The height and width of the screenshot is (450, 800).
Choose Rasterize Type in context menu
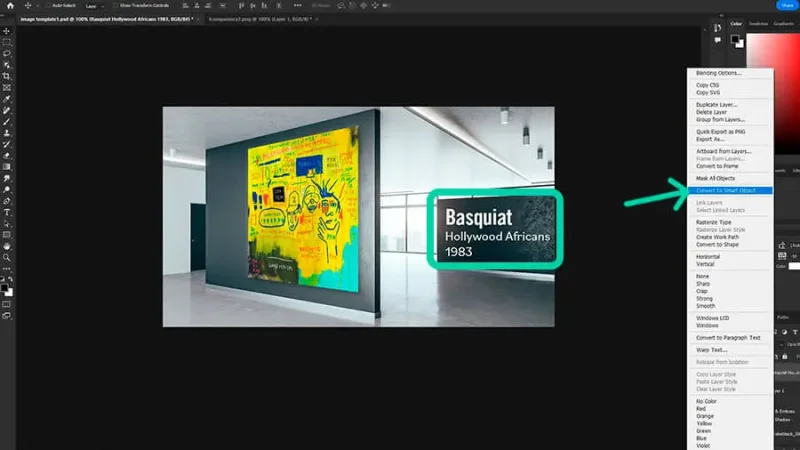click(x=713, y=222)
